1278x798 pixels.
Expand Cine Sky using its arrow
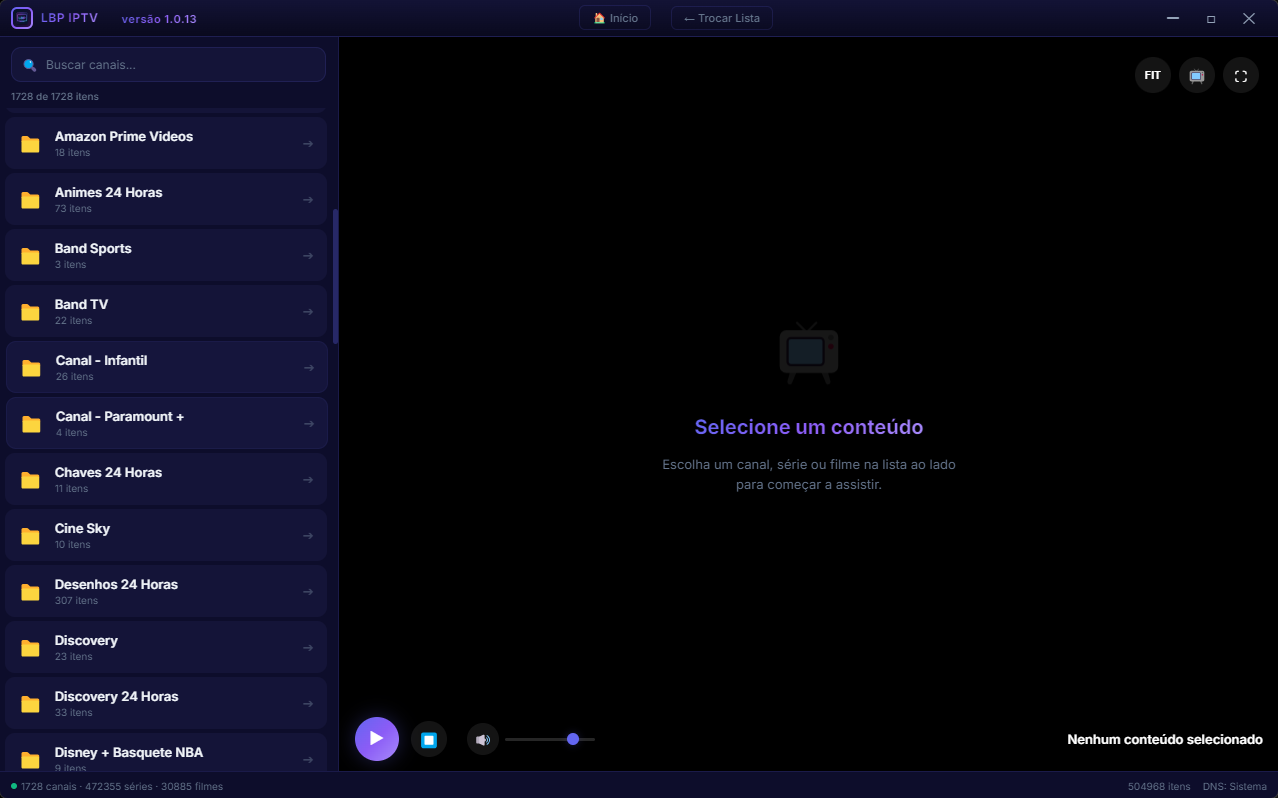pos(308,536)
